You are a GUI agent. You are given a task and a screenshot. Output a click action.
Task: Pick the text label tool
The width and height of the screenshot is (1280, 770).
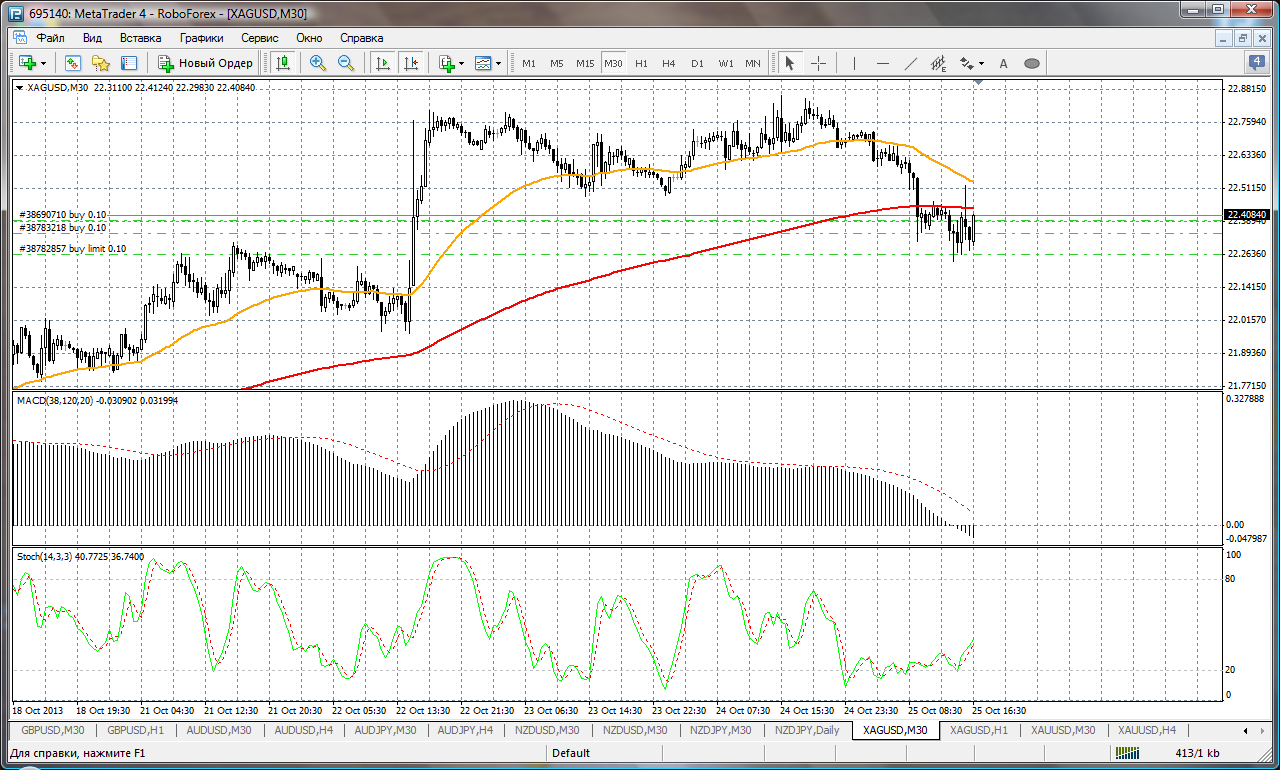pyautogui.click(x=1004, y=63)
